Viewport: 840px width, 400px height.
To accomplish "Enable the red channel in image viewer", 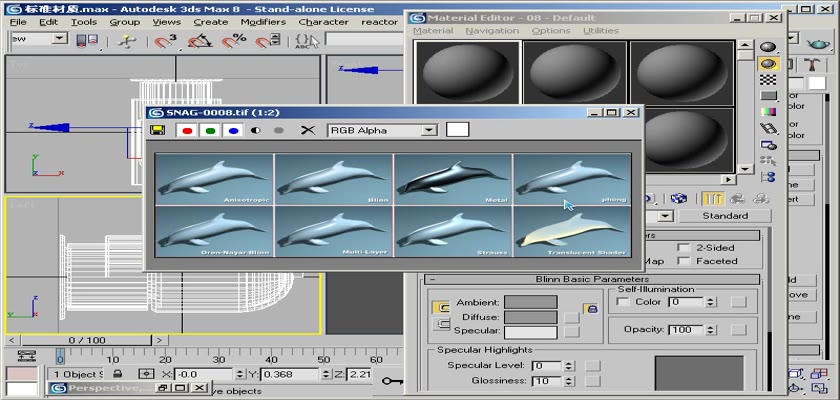I will coord(187,130).
